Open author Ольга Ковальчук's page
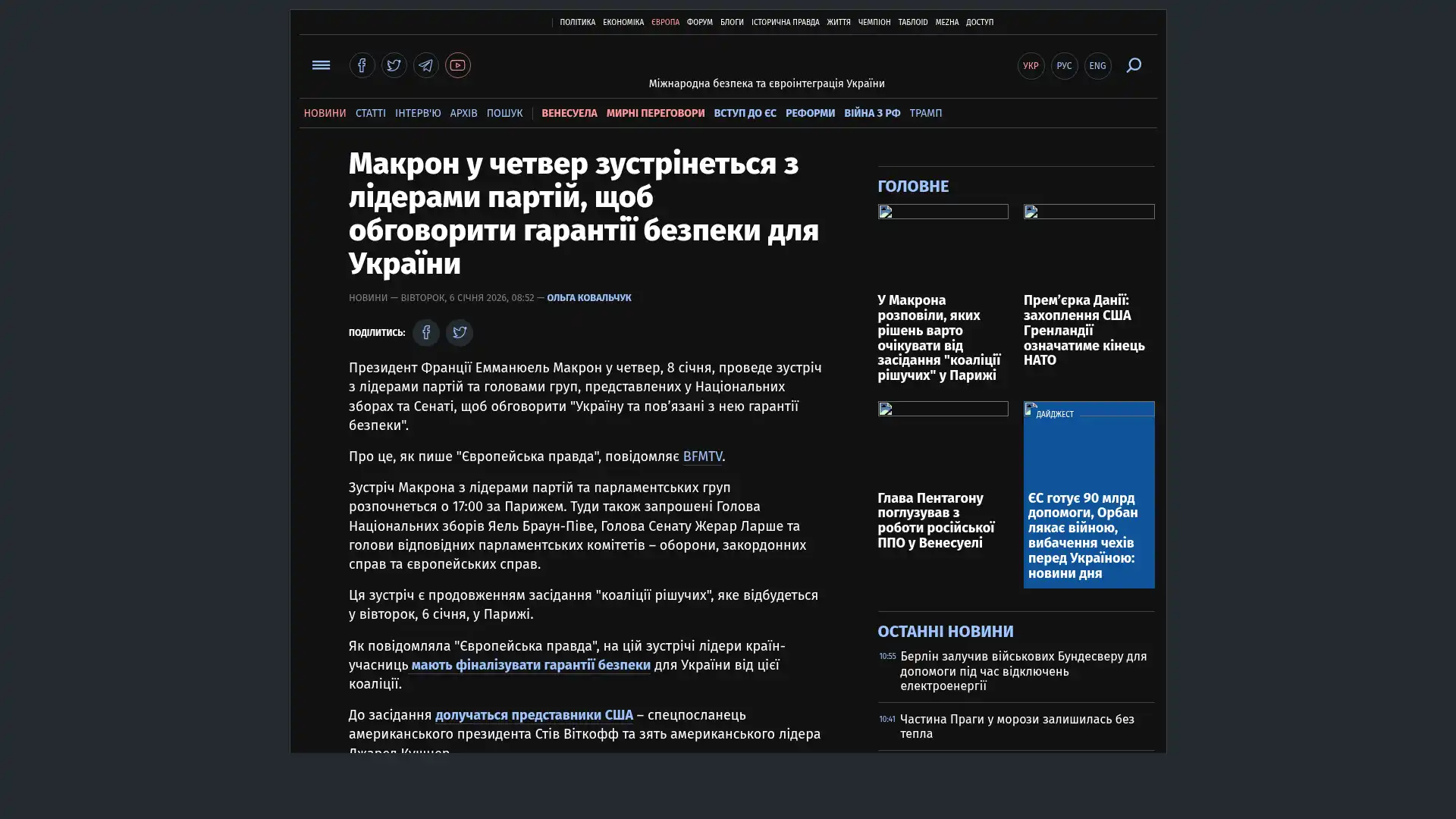Screen dimensions: 1456x819 tap(588, 298)
